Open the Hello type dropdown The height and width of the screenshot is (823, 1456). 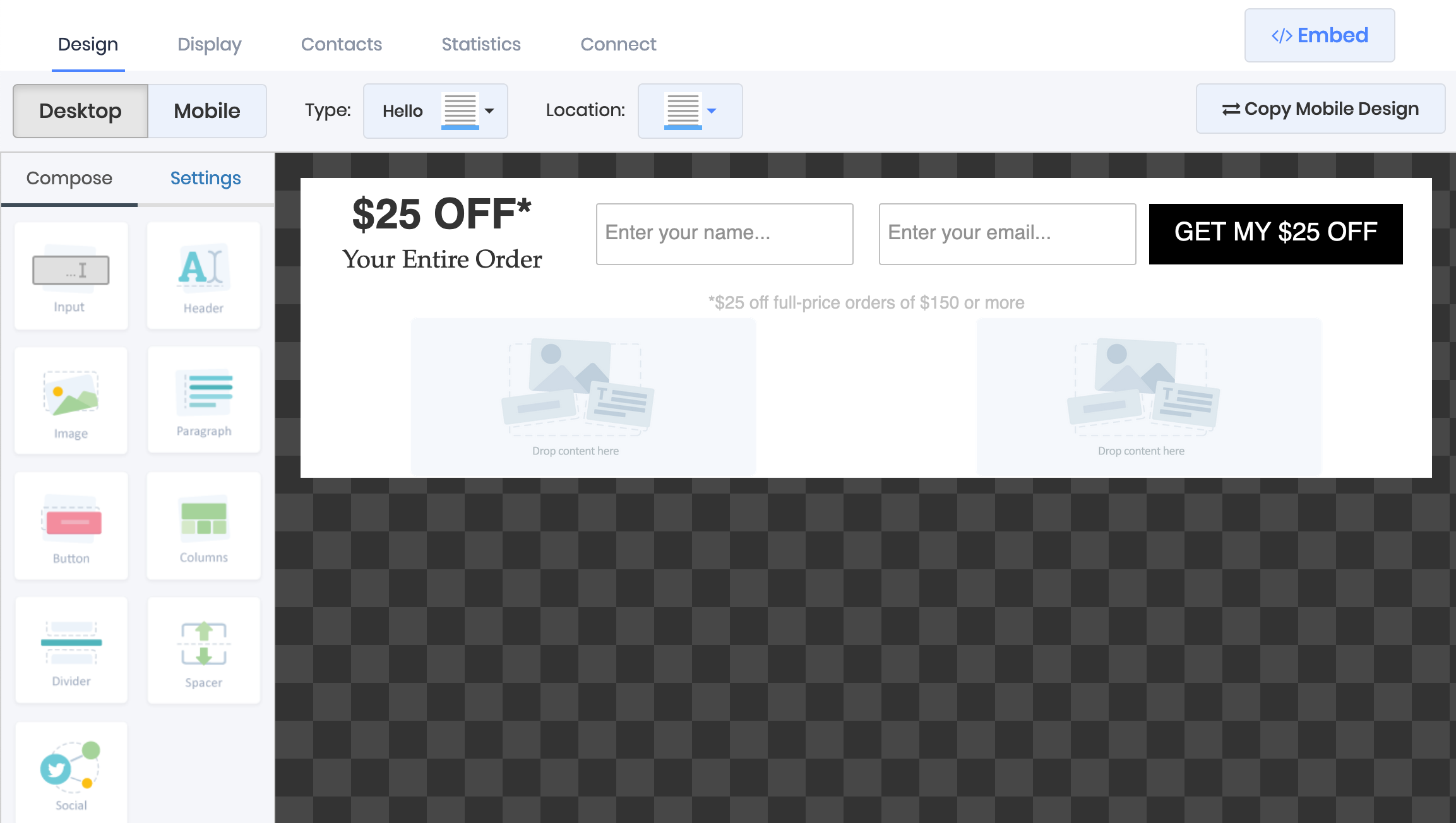click(x=435, y=111)
